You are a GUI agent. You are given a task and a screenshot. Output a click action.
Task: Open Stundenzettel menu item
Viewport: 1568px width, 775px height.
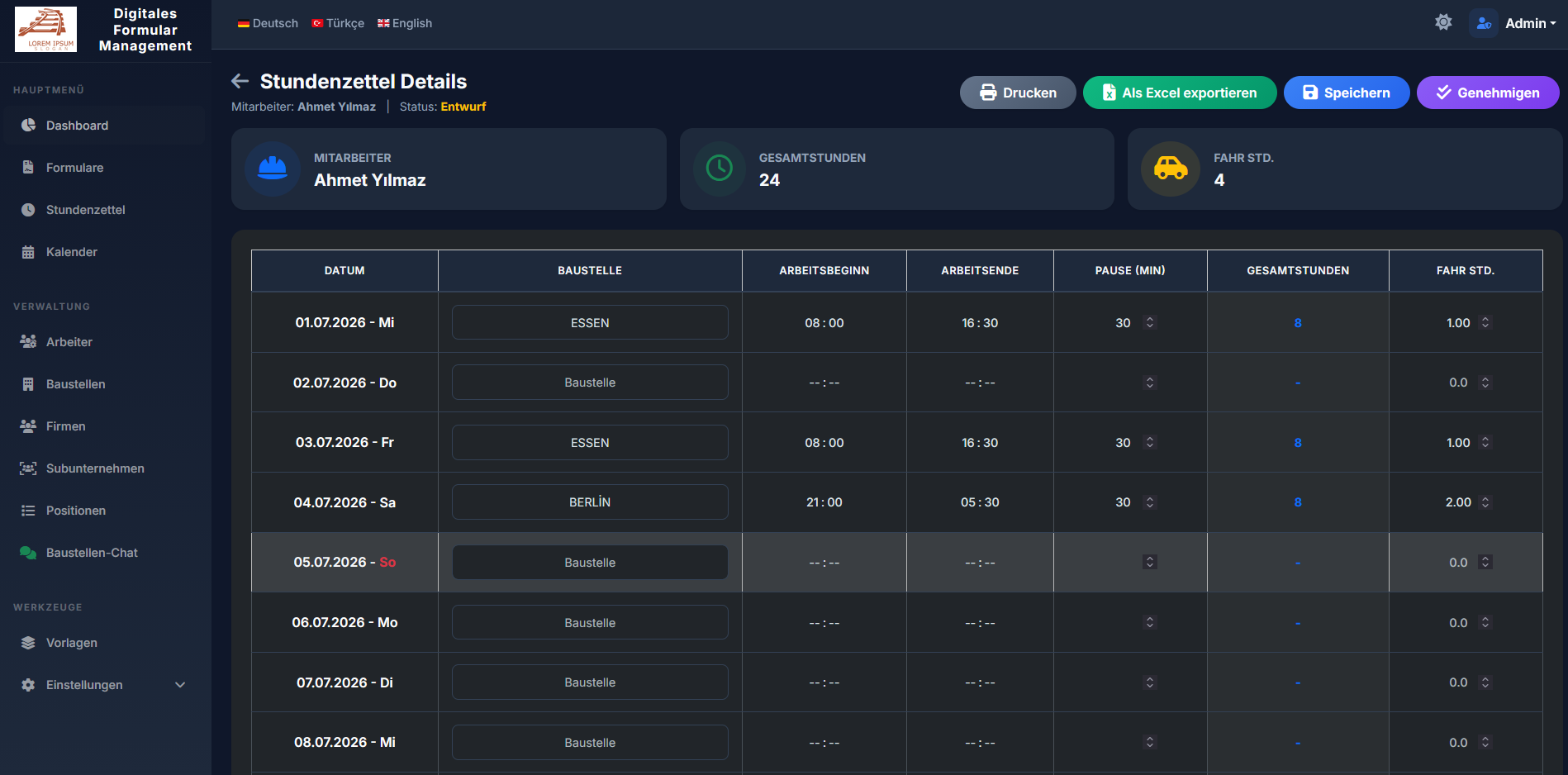tap(104, 209)
